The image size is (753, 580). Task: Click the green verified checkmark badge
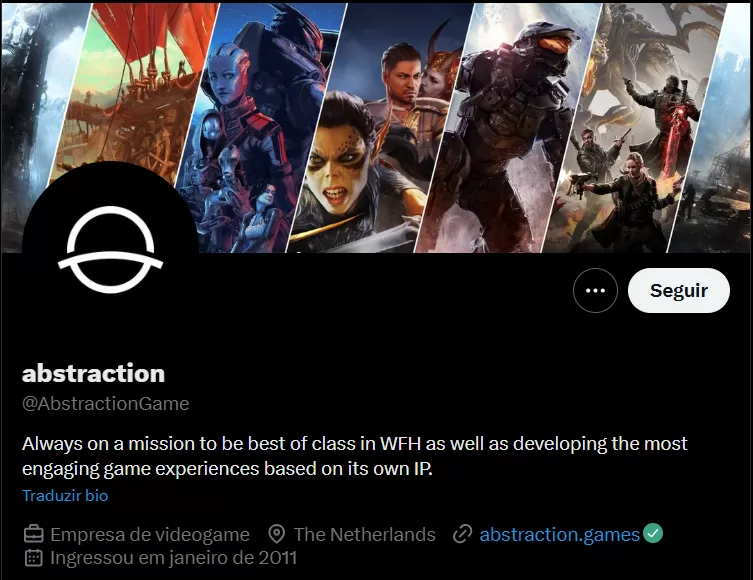(x=653, y=533)
